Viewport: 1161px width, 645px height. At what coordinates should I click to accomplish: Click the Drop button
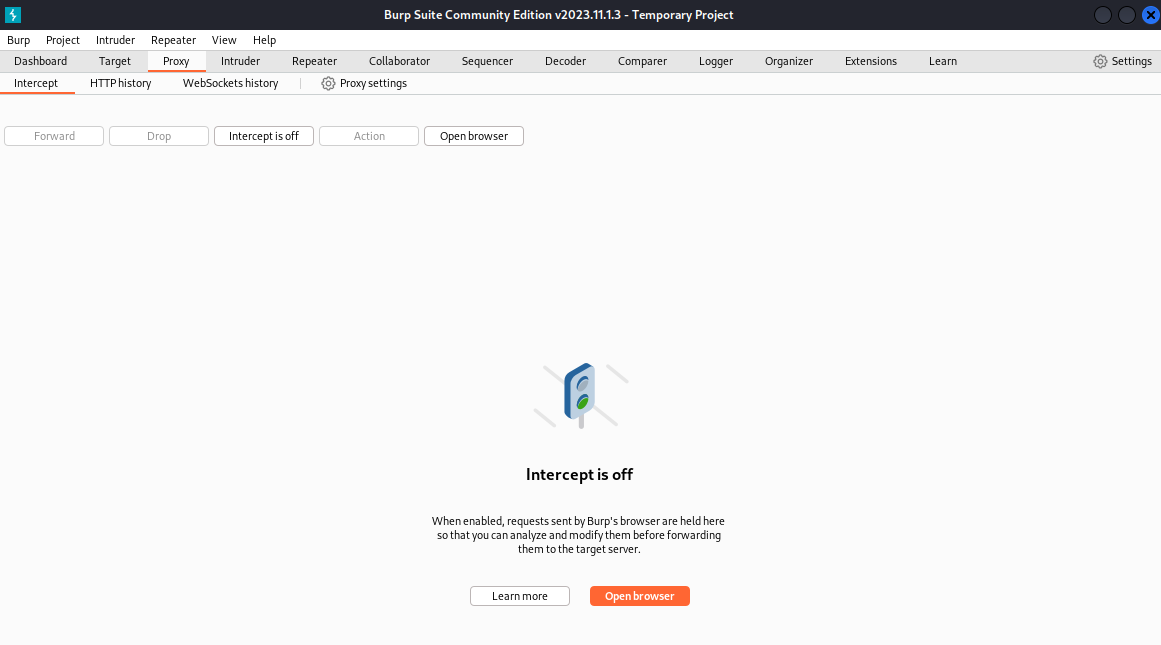(x=158, y=135)
